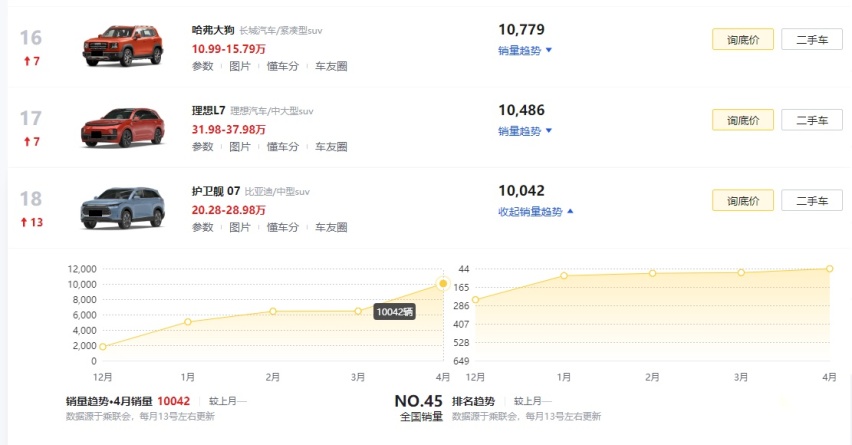Expand 销量趋势 for 哈弗大狗

(x=525, y=51)
